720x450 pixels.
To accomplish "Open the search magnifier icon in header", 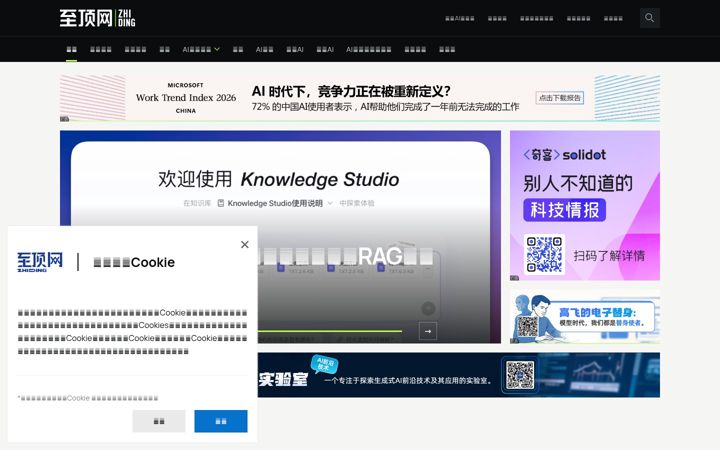I will 649,18.
